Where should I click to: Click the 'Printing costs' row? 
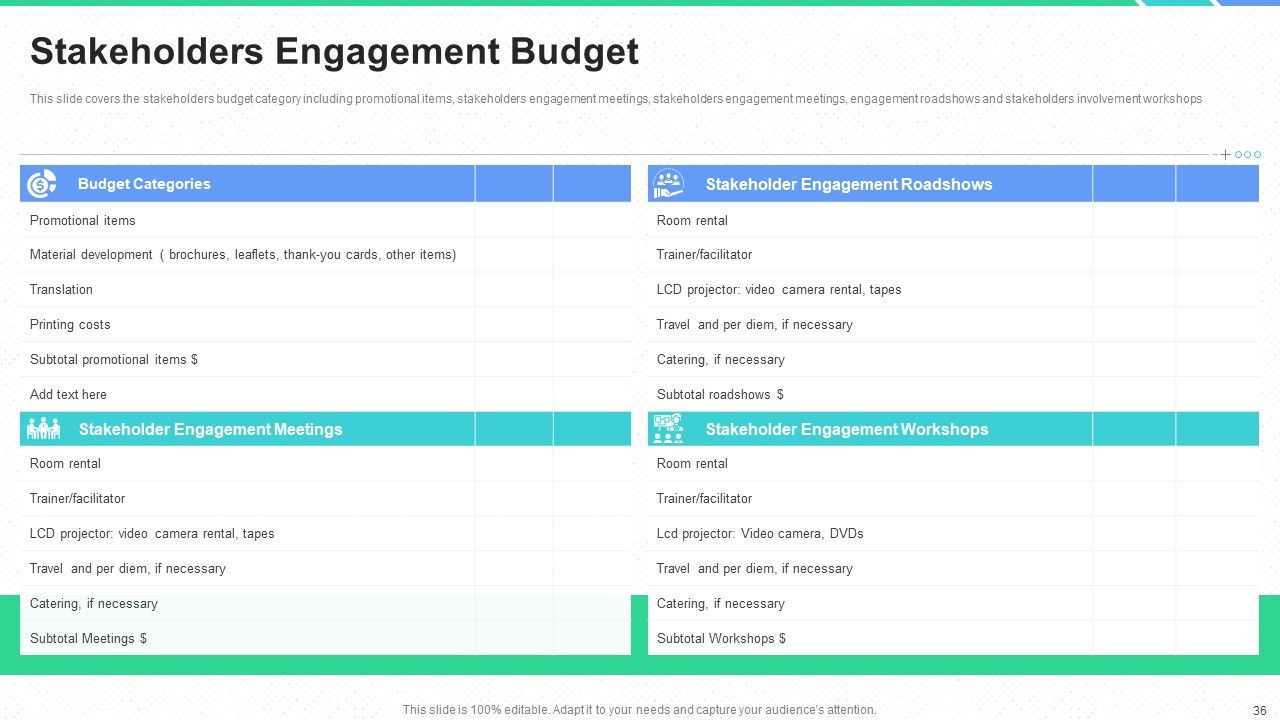tap(325, 325)
